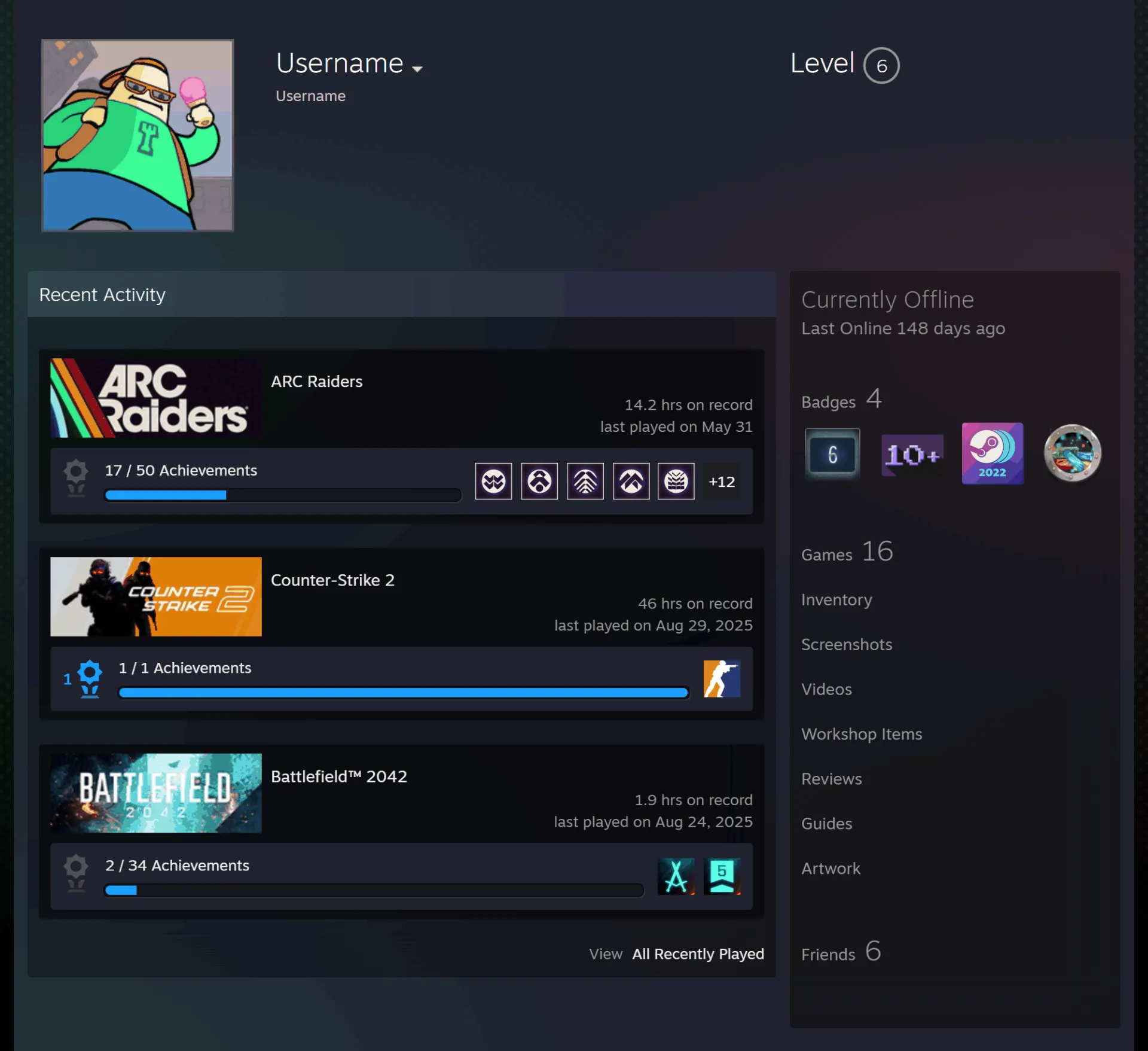The height and width of the screenshot is (1051, 1148).
Task: Click Counter-Strike 2 achievement progress bar
Action: 404,693
